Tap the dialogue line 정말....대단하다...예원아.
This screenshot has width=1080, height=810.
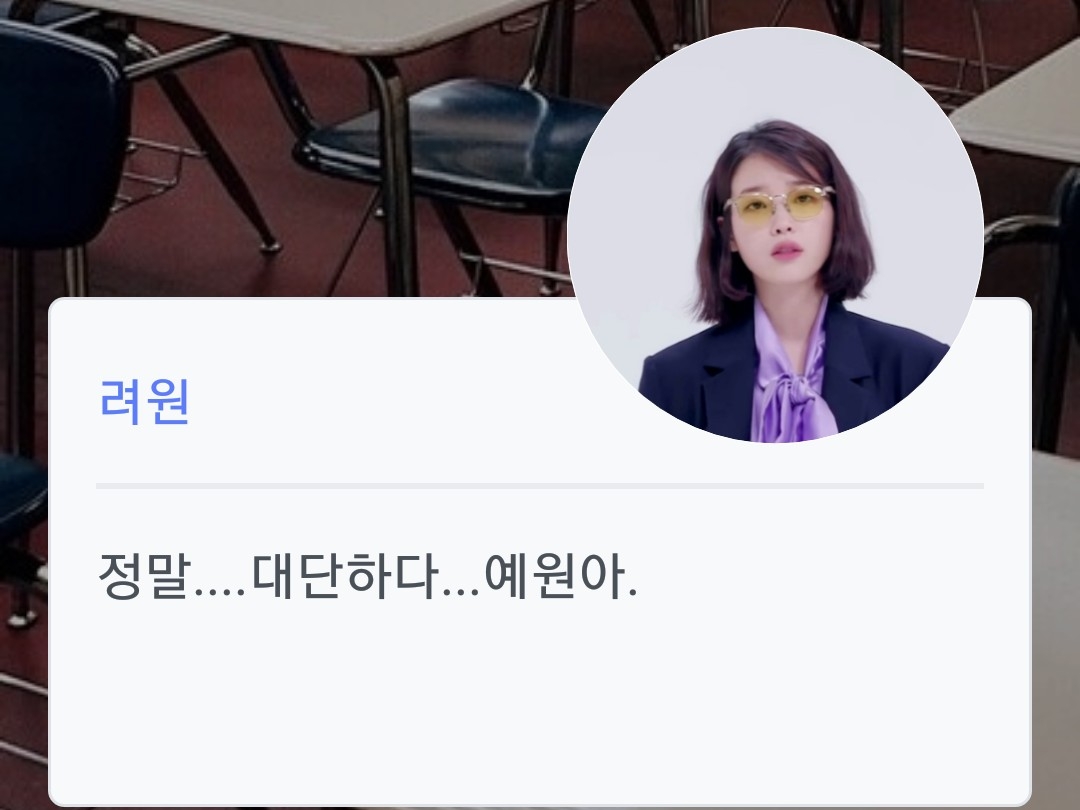click(368, 576)
